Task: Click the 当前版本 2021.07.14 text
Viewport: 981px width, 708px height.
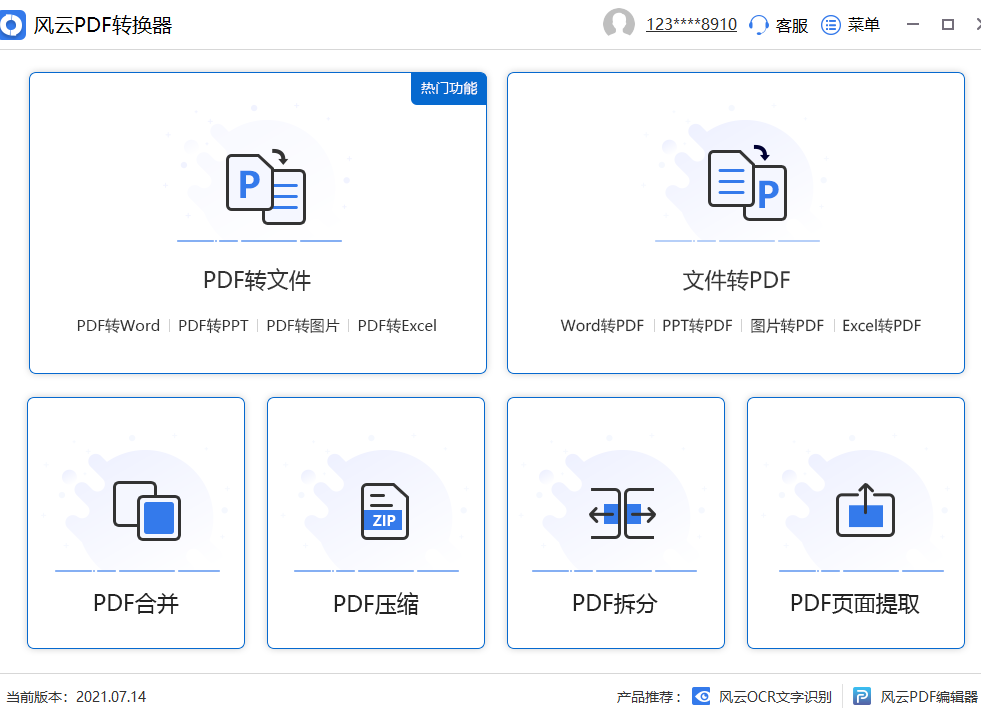Action: [76, 697]
